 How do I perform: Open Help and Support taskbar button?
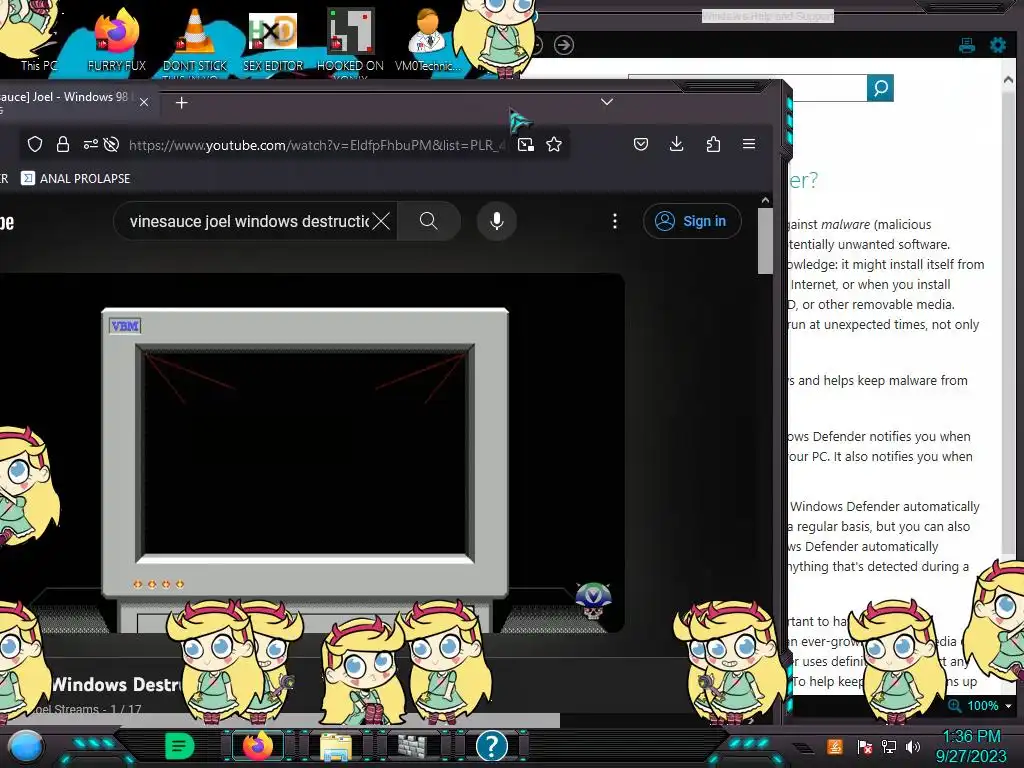[x=492, y=746]
